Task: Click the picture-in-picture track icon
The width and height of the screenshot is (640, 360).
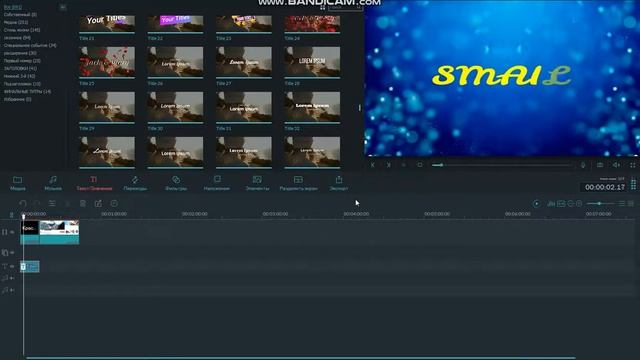Action: (x=4, y=253)
